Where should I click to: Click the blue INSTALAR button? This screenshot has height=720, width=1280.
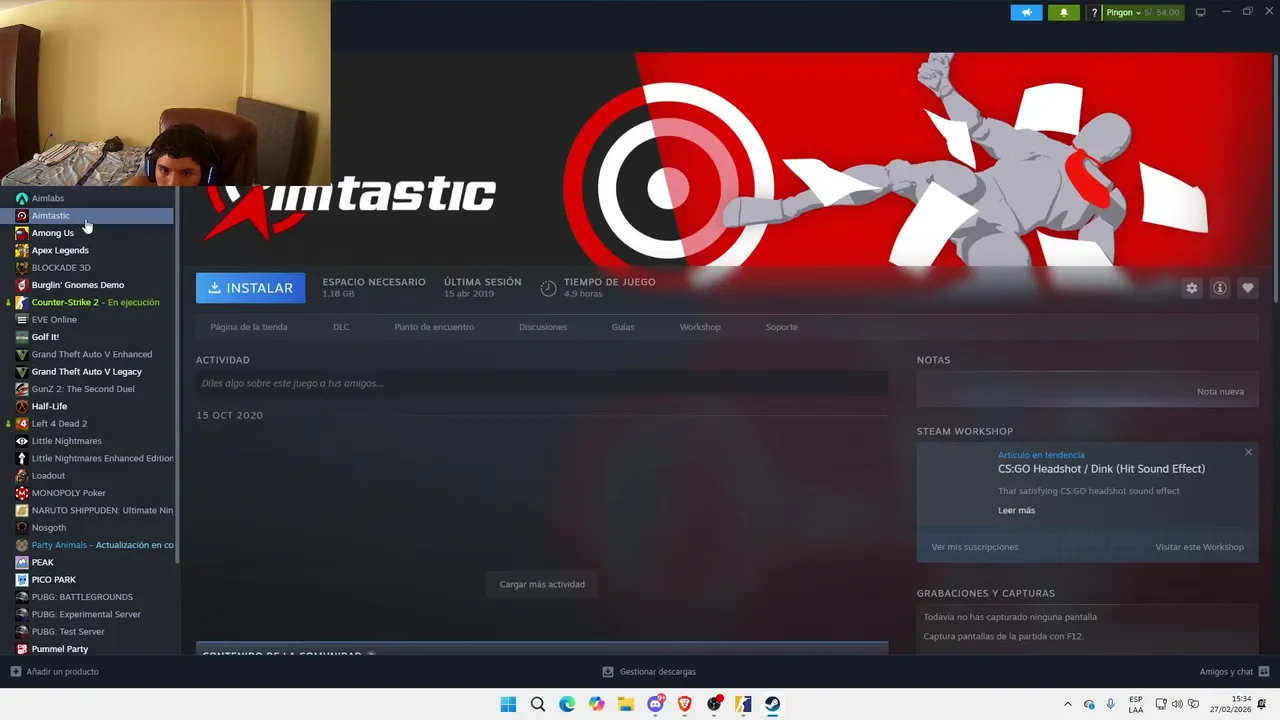coord(250,288)
